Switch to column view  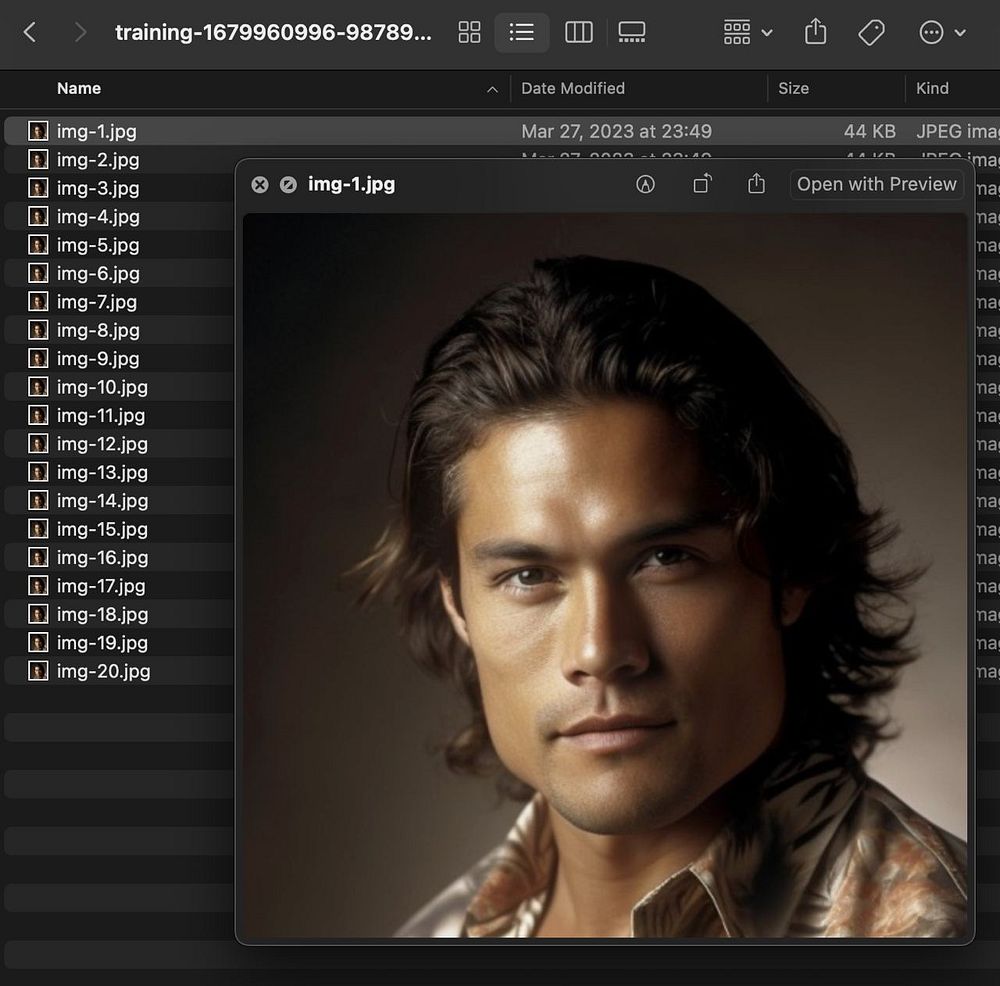(x=579, y=33)
